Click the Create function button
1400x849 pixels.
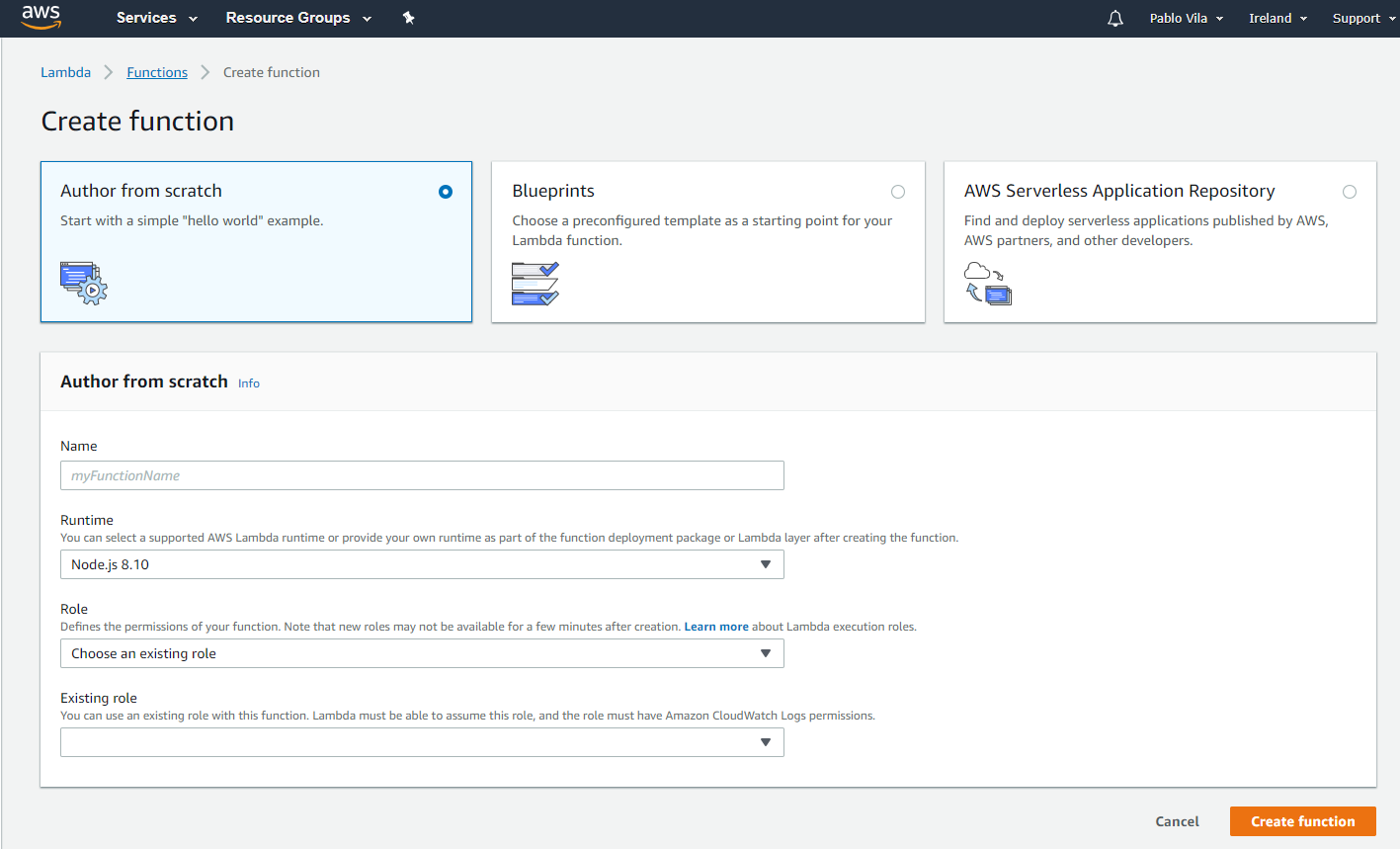1303,821
